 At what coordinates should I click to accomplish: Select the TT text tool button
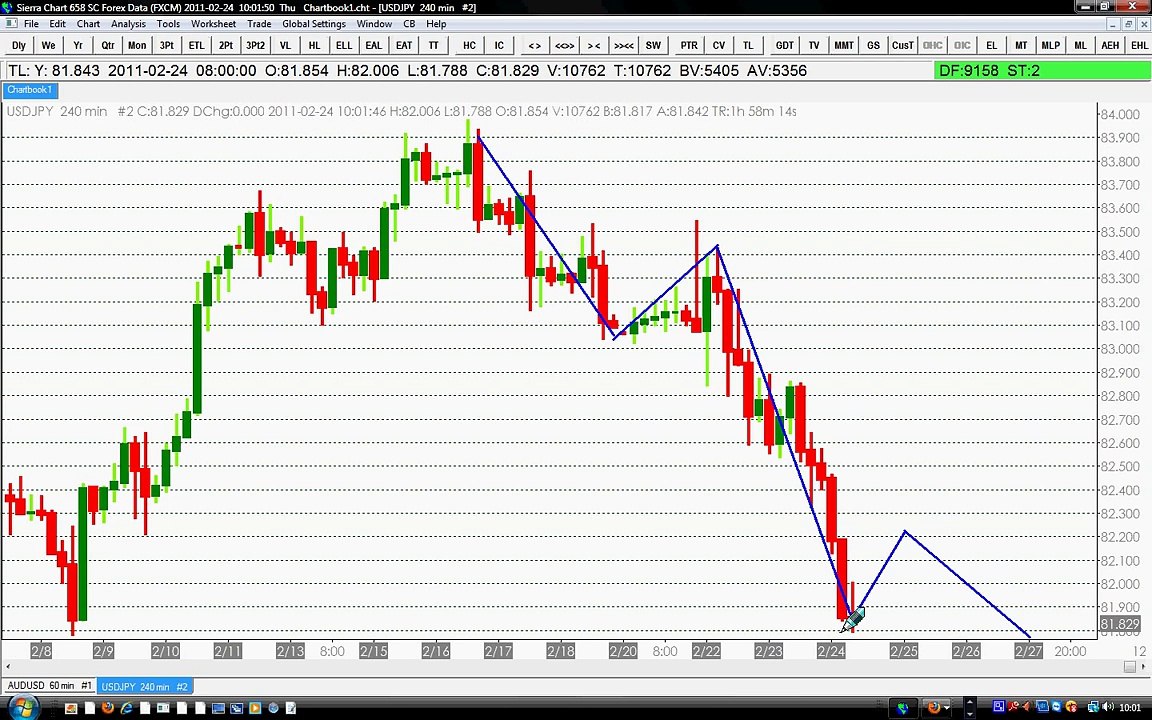tap(433, 46)
